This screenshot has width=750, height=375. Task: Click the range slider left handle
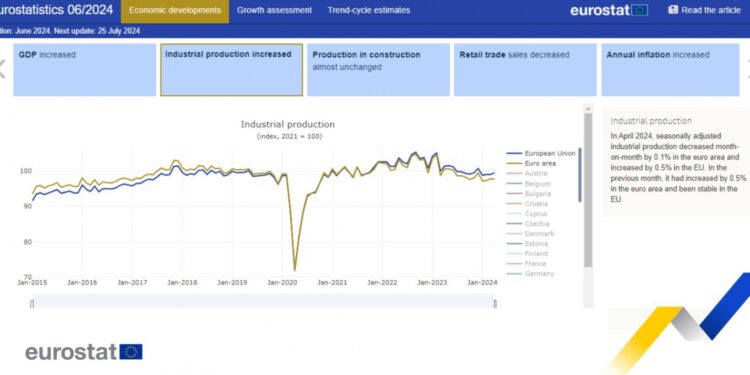point(32,304)
